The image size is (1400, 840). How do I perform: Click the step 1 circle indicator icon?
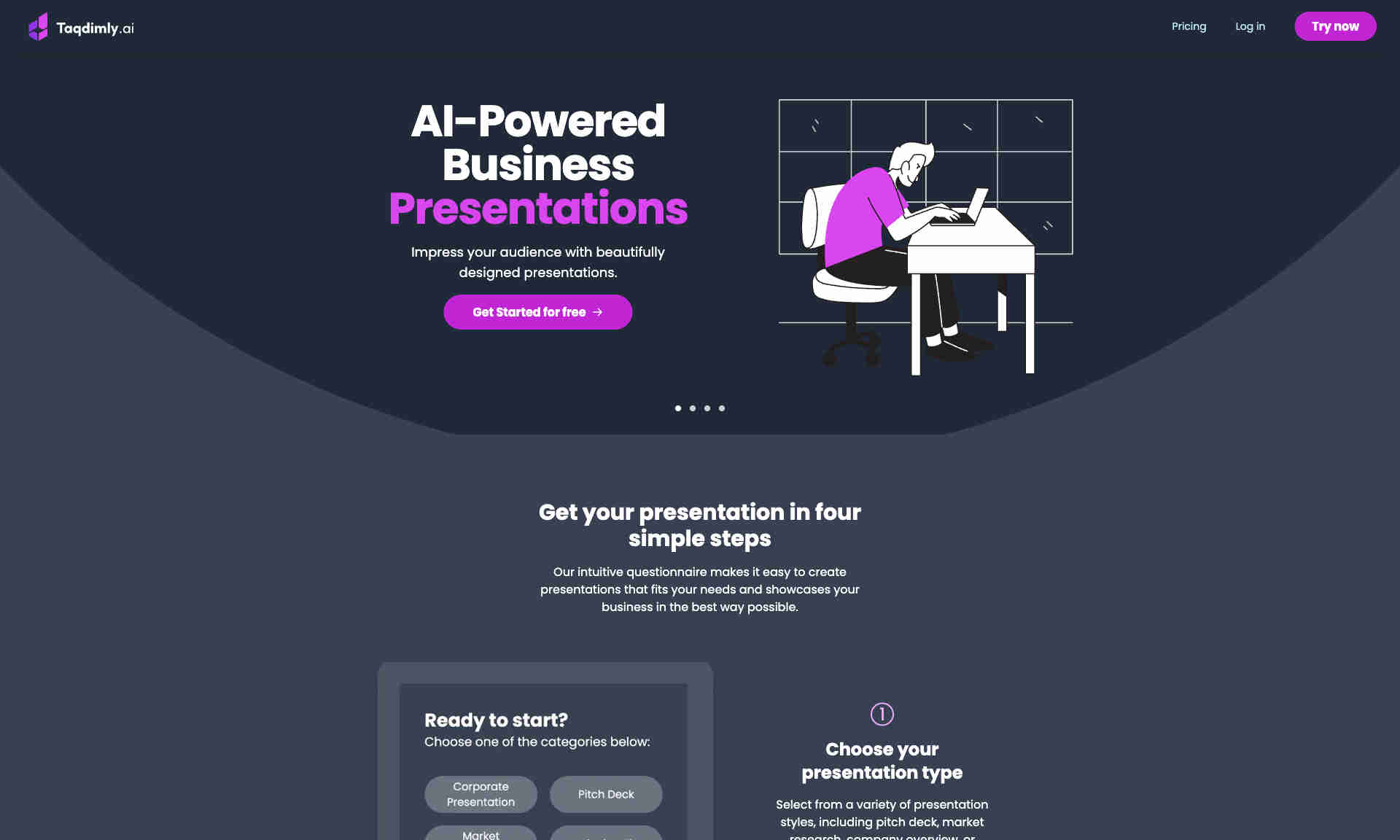(x=881, y=714)
